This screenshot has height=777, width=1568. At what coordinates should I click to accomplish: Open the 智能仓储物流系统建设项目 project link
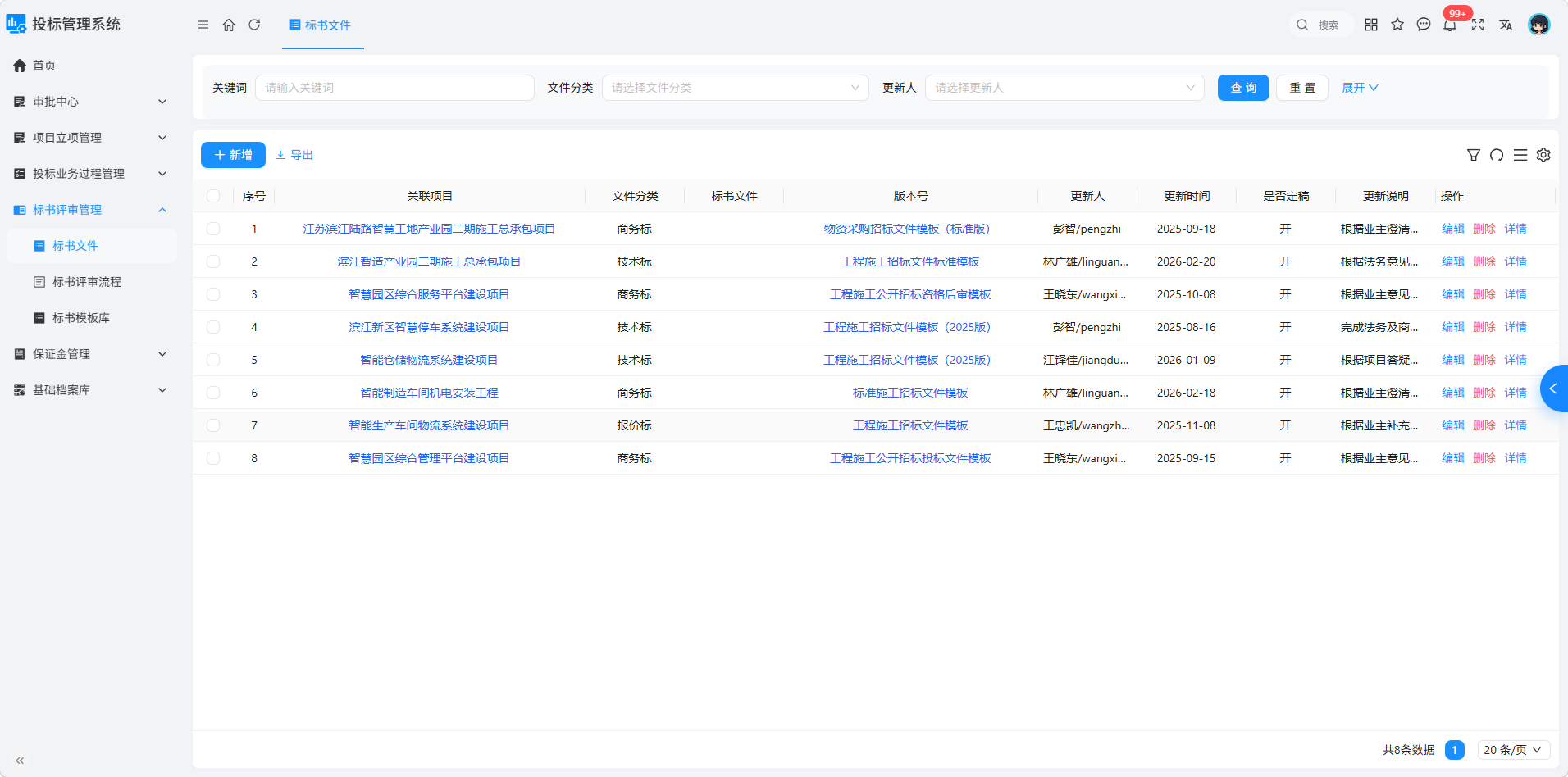(429, 360)
